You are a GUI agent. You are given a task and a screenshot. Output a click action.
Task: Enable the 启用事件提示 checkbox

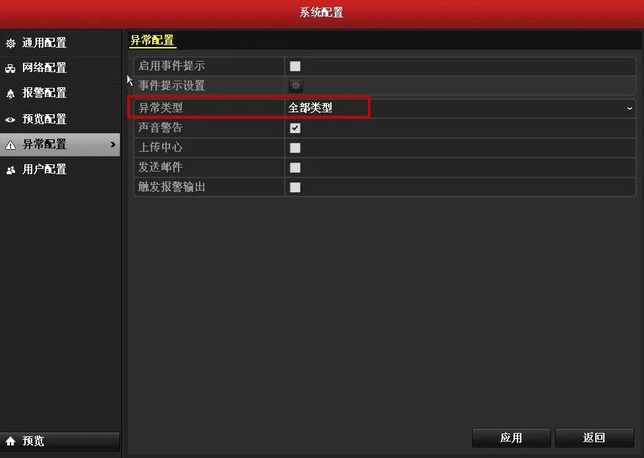[x=295, y=66]
